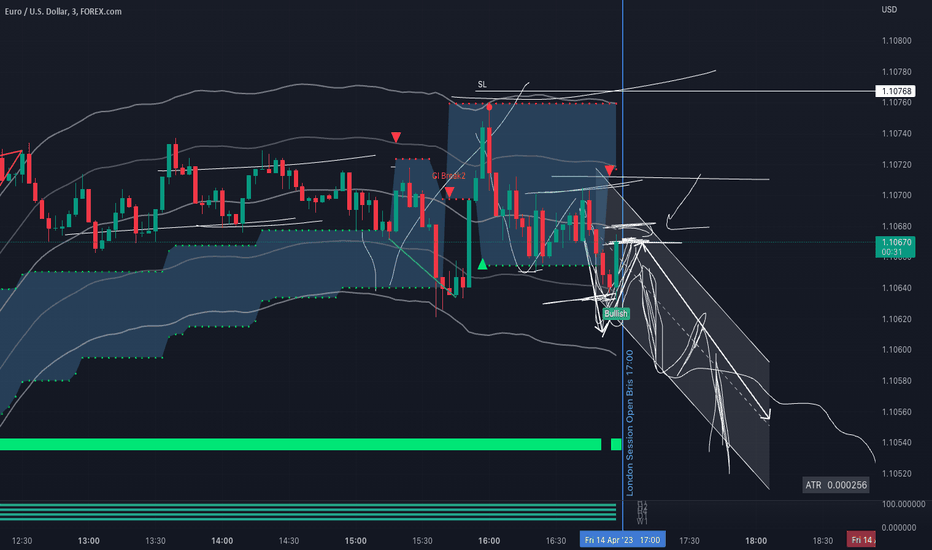The height and width of the screenshot is (550, 932).
Task: Click the 18:00 time axis label
Action: coord(756,540)
